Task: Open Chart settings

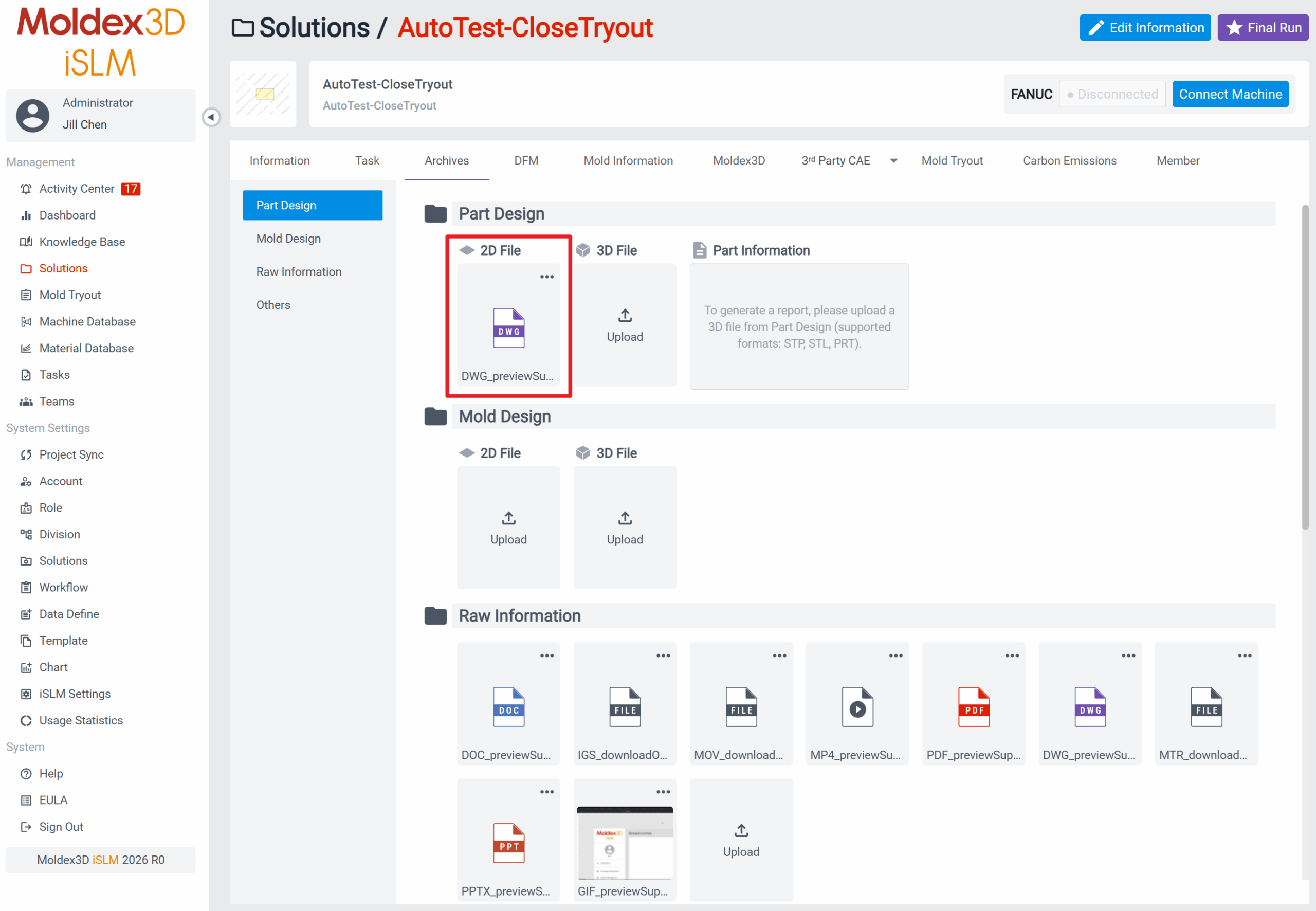Action: pos(53,667)
